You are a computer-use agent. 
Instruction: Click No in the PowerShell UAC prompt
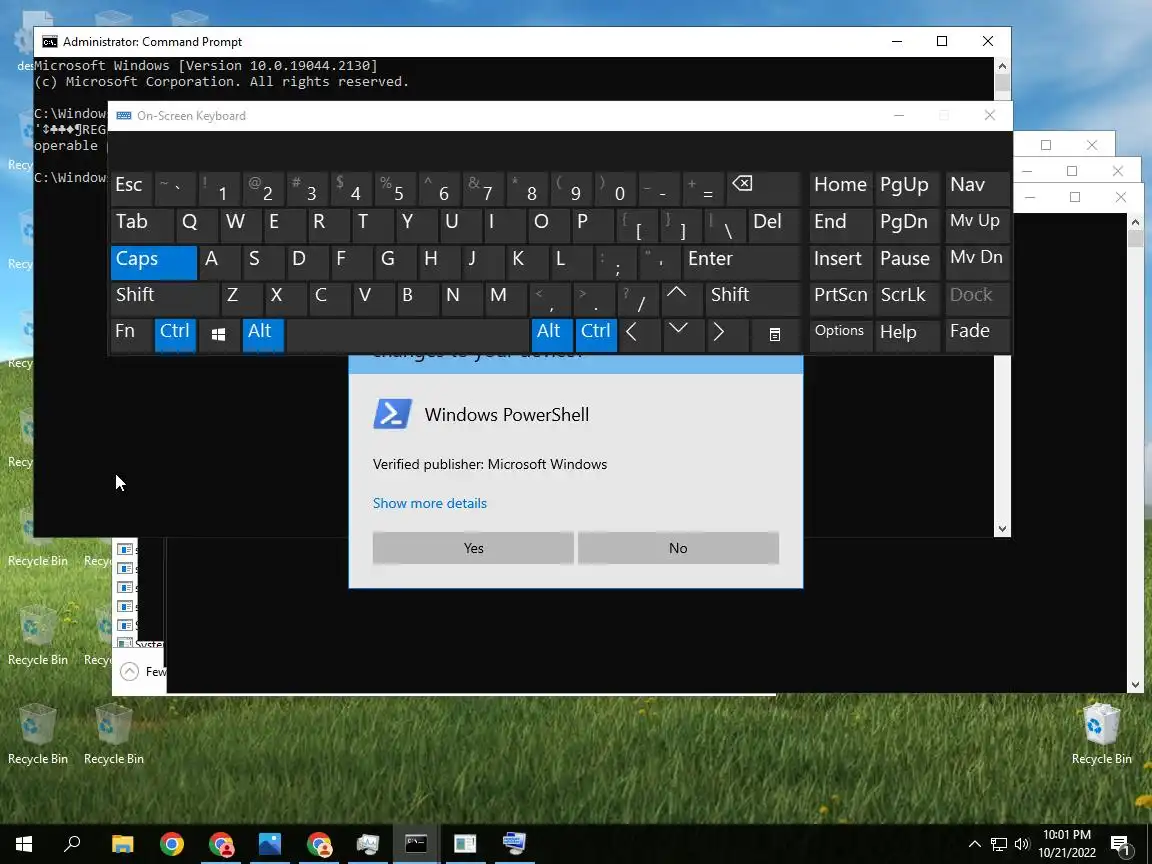[678, 548]
